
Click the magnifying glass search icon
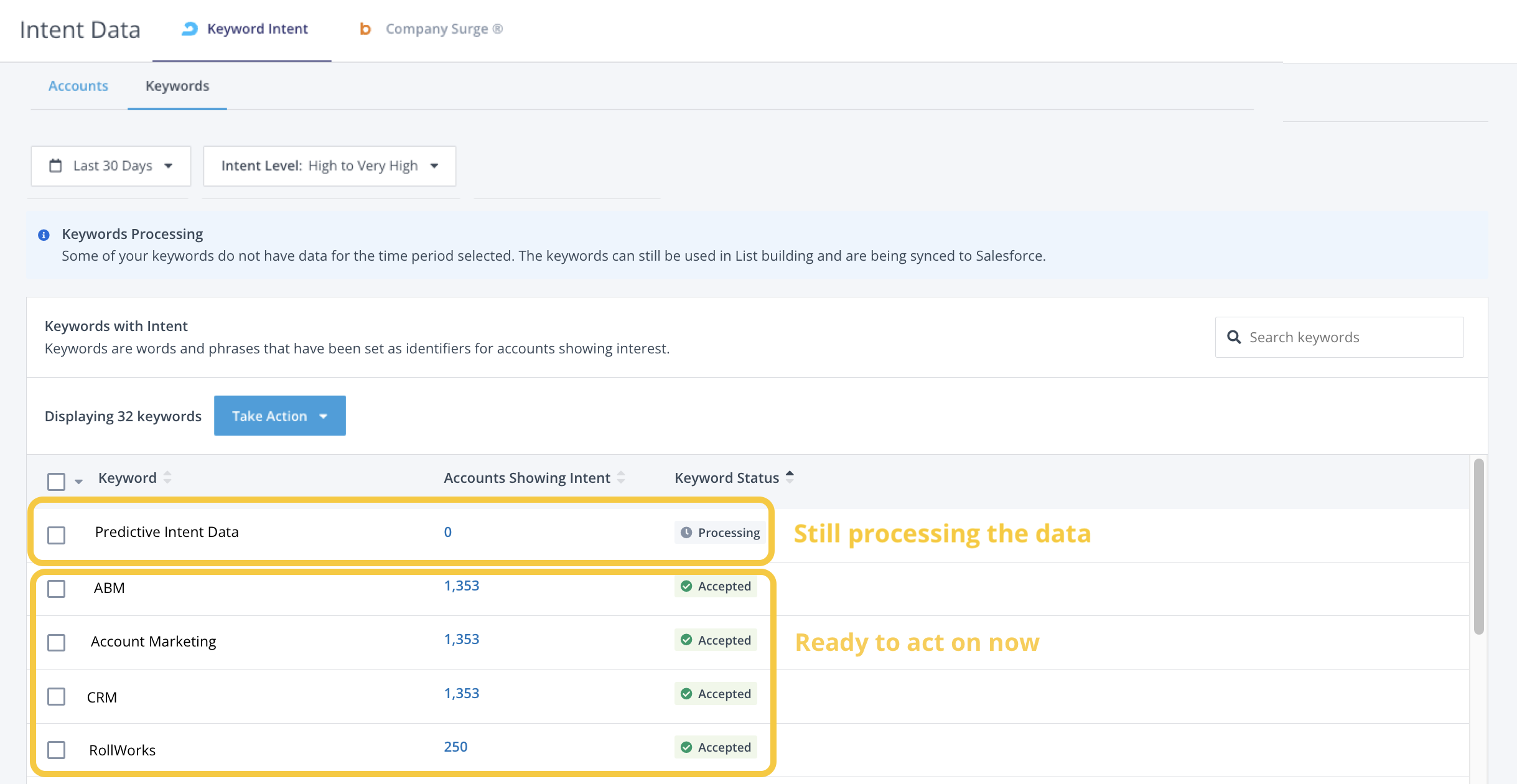click(x=1233, y=337)
